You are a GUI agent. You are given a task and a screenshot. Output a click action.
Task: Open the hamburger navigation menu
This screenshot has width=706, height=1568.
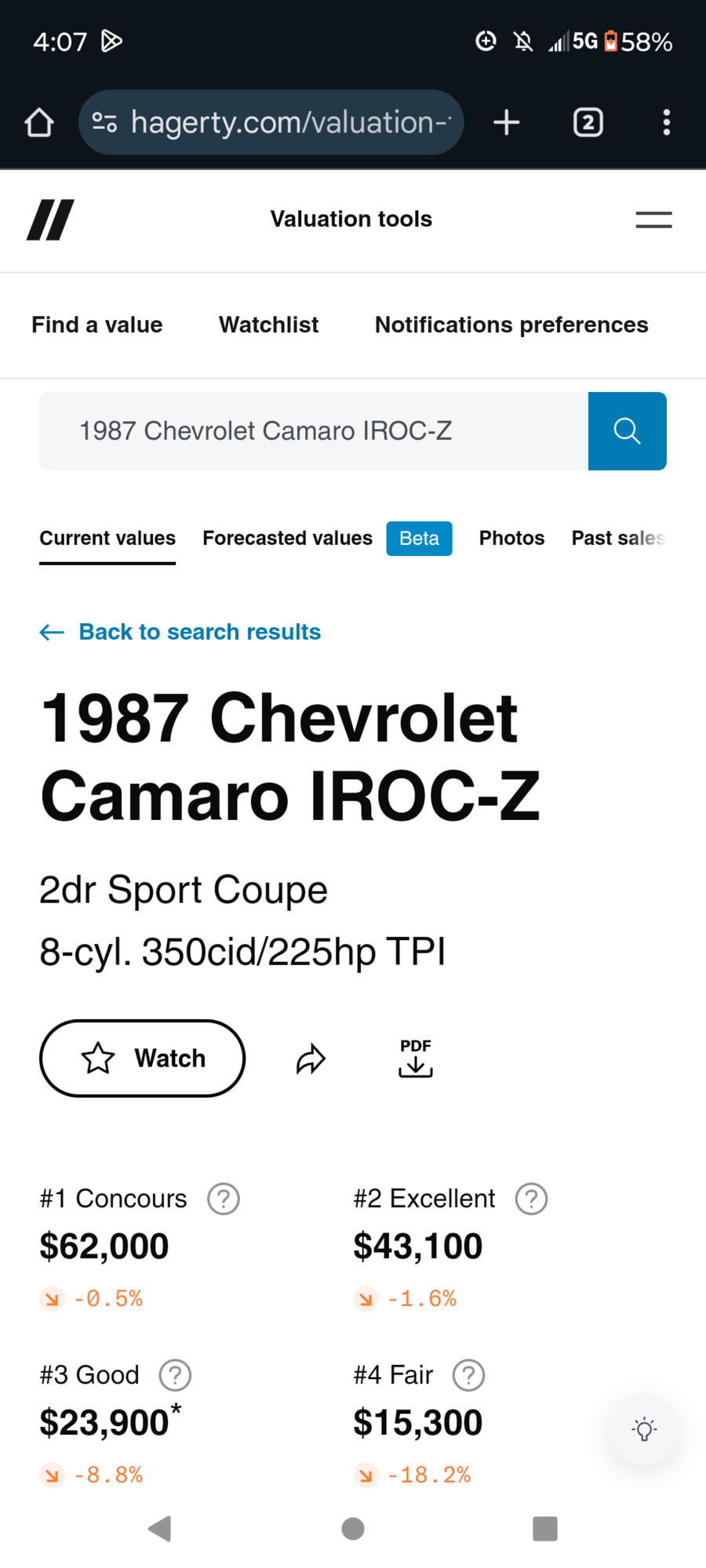pyautogui.click(x=653, y=220)
